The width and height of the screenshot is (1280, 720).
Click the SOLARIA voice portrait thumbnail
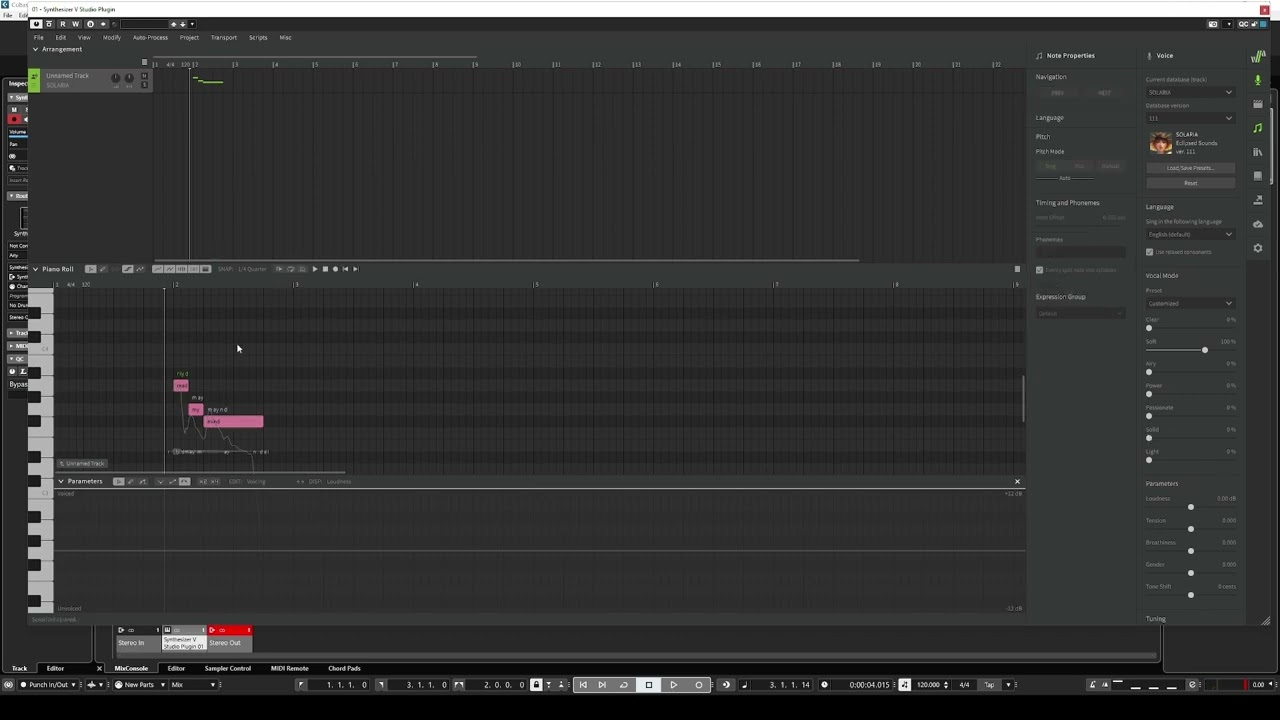pos(1160,143)
